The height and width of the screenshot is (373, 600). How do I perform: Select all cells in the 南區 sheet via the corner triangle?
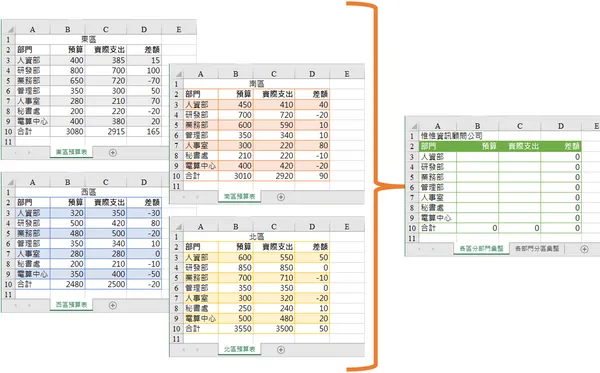click(178, 74)
